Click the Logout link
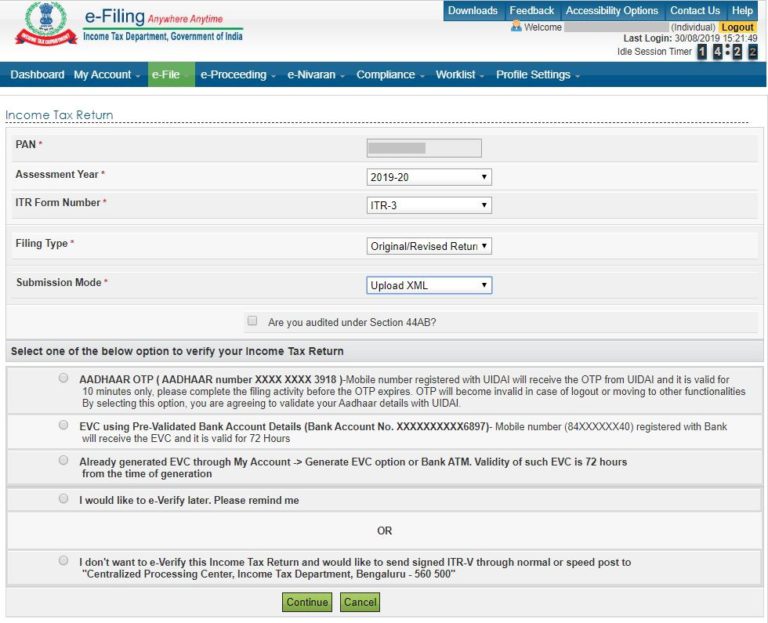 (738, 27)
